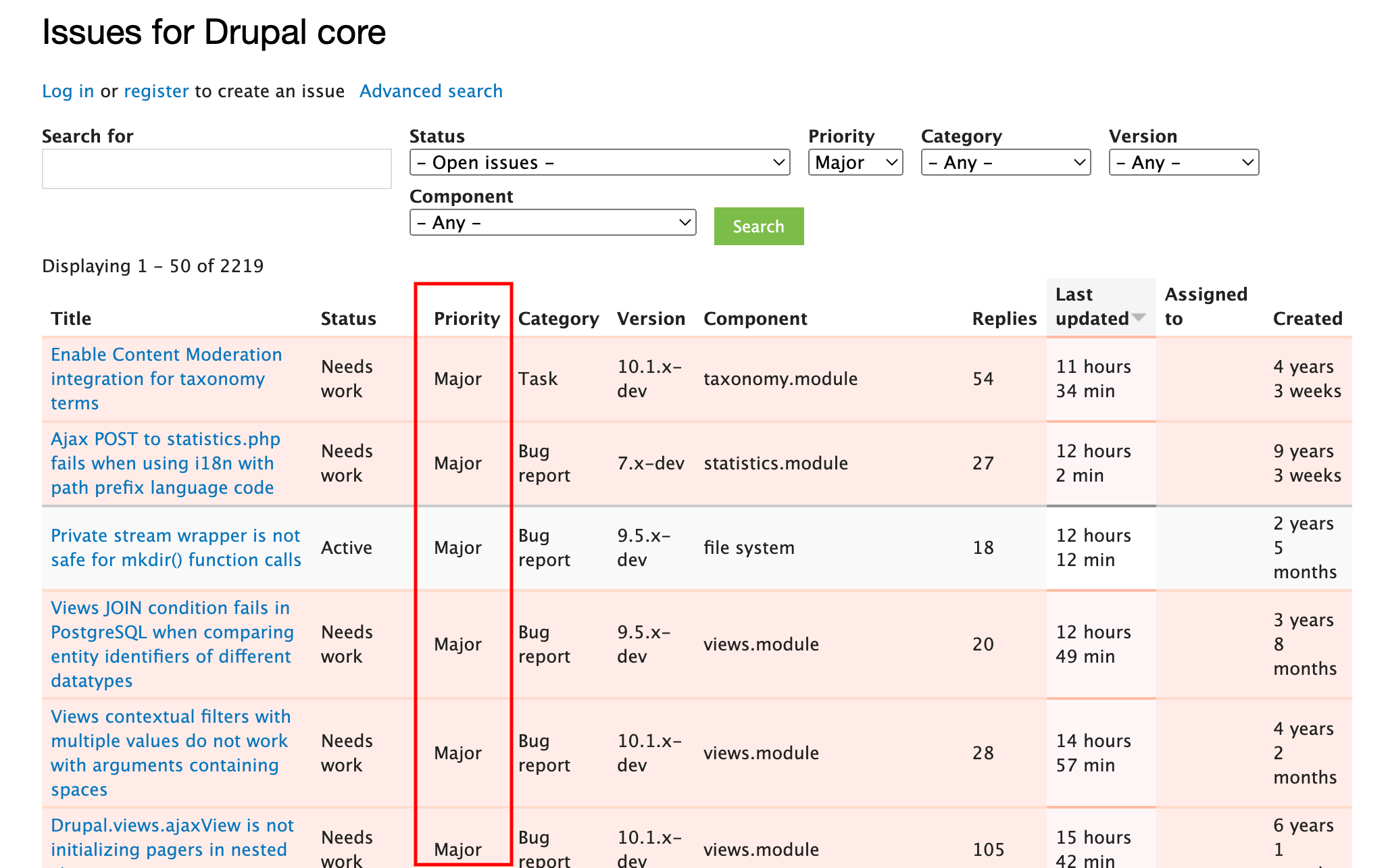Open issue Views JOIN condition fails in PostgreSQL
1388x868 pixels.
click(x=172, y=644)
